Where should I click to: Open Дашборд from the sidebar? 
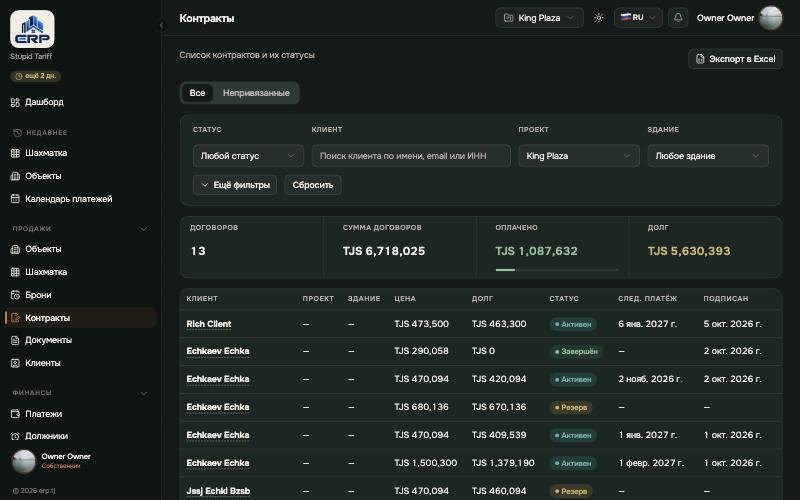coord(44,102)
